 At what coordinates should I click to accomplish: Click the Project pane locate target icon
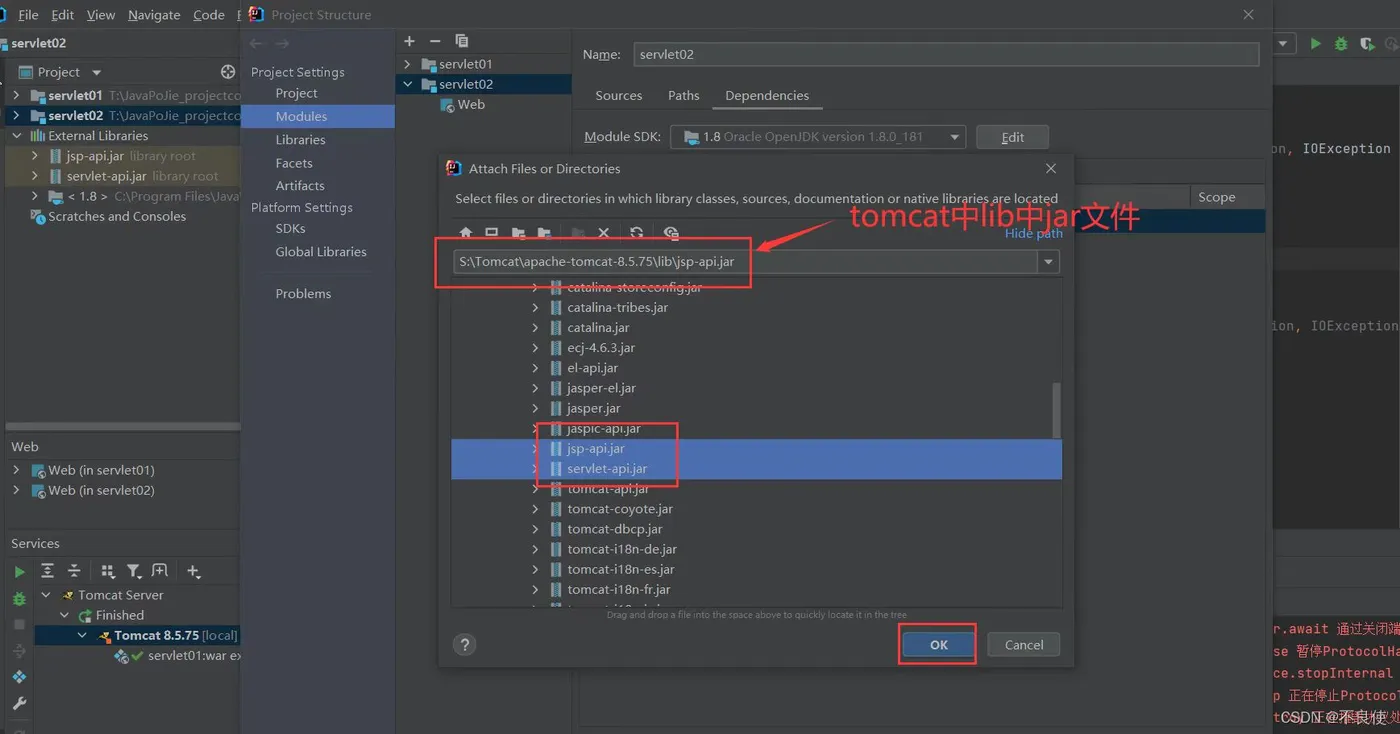pos(228,72)
